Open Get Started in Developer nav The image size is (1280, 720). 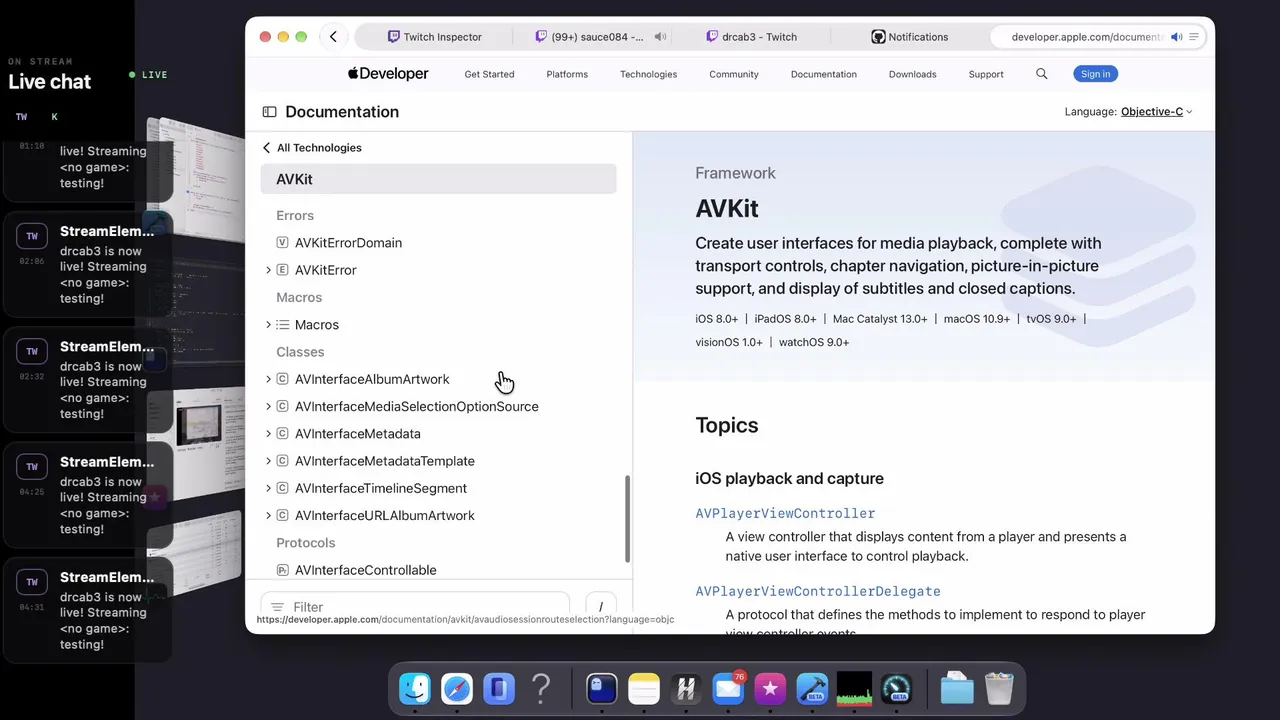489,74
